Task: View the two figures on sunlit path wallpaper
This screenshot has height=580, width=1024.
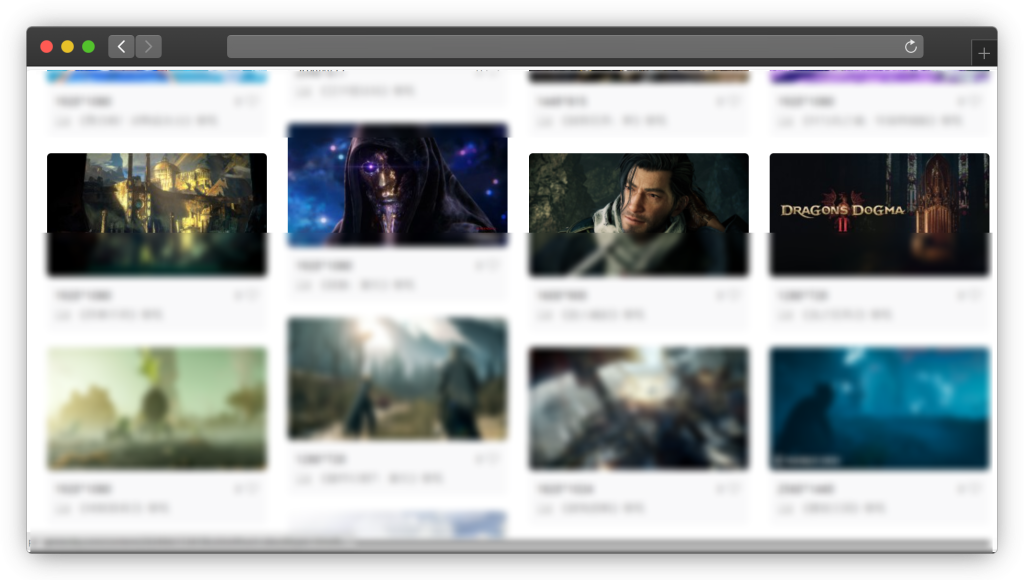Action: tap(397, 378)
